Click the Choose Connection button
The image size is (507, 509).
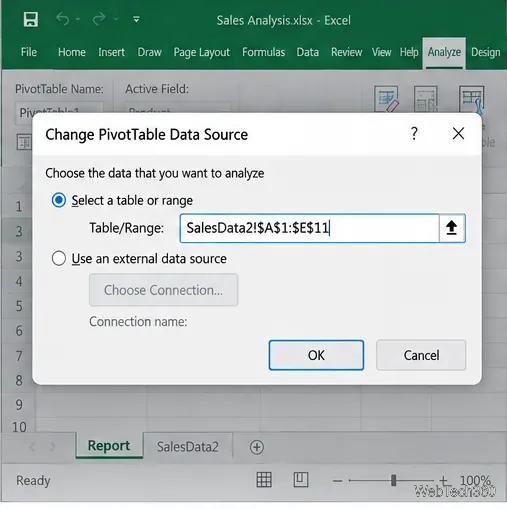(163, 290)
